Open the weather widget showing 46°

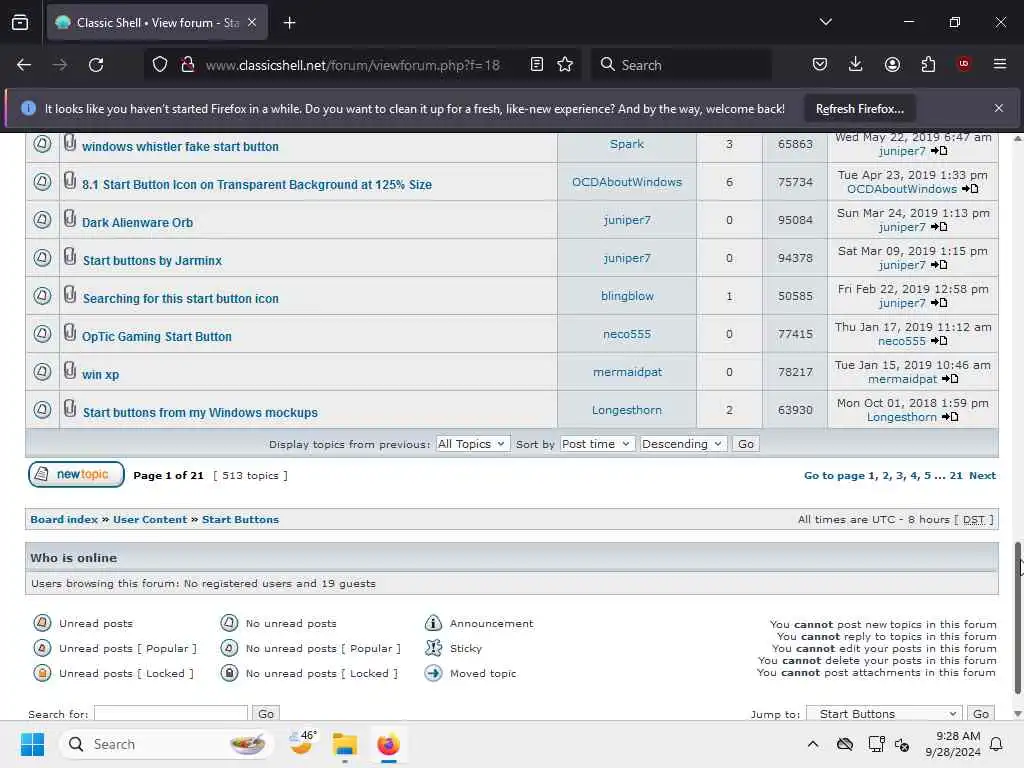click(303, 743)
